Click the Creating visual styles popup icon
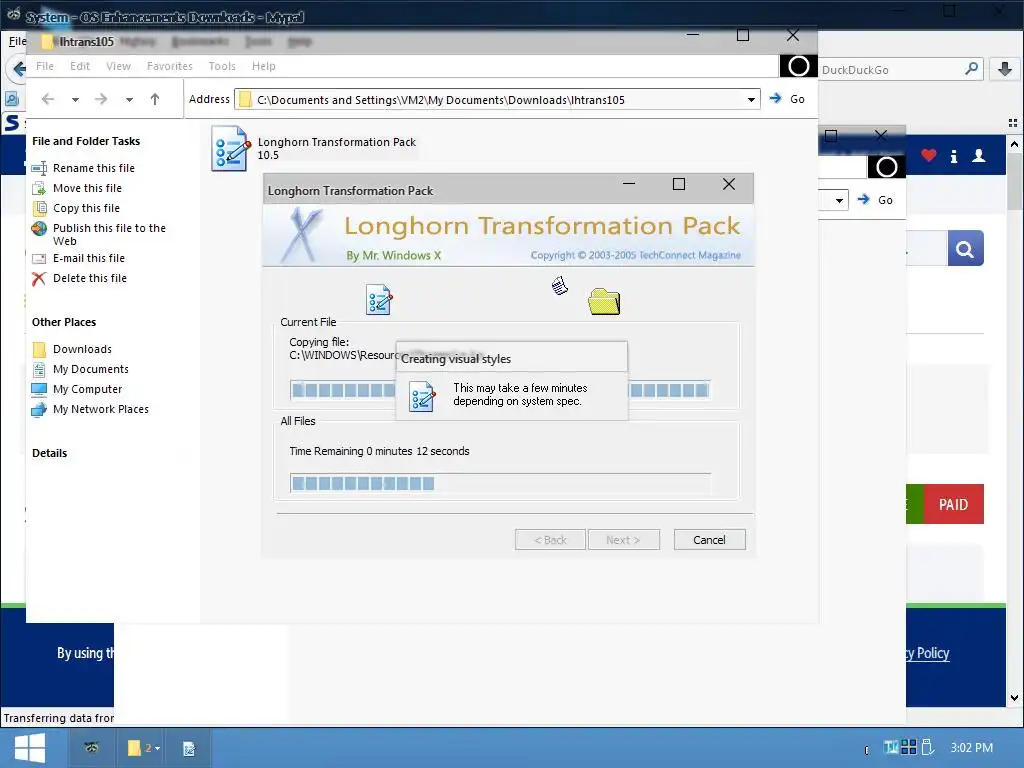 click(x=422, y=396)
